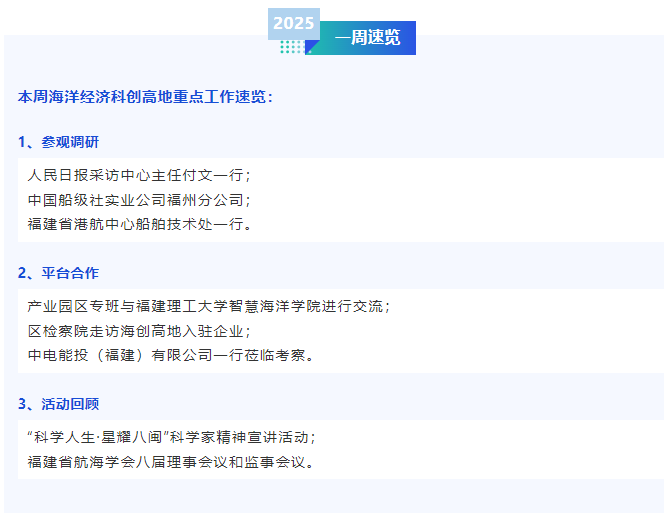Image resolution: width=664 pixels, height=521 pixels.
Task: Click the 一周速览 banner title
Action: coord(367,38)
